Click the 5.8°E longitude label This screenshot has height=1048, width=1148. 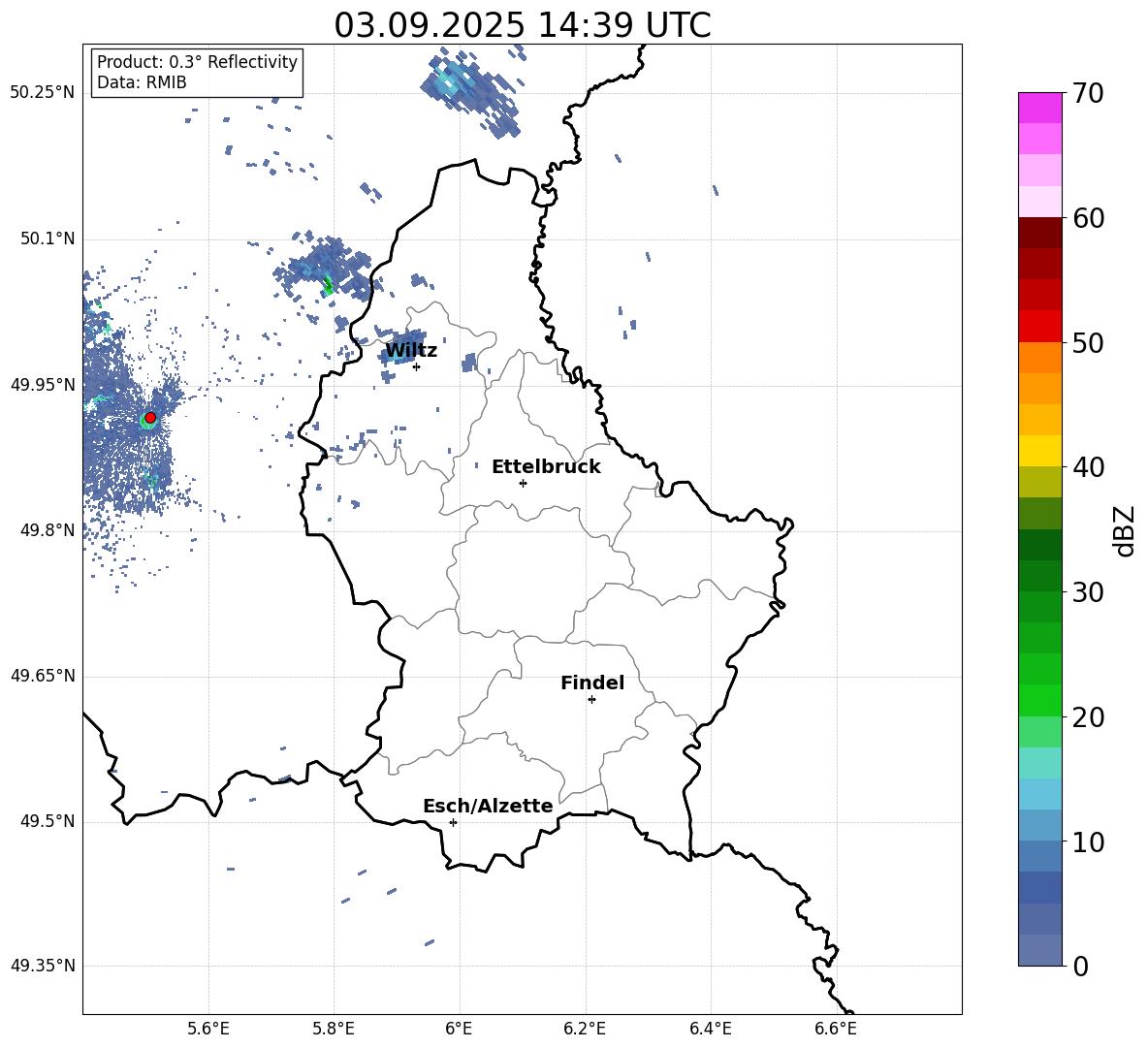(334, 1029)
